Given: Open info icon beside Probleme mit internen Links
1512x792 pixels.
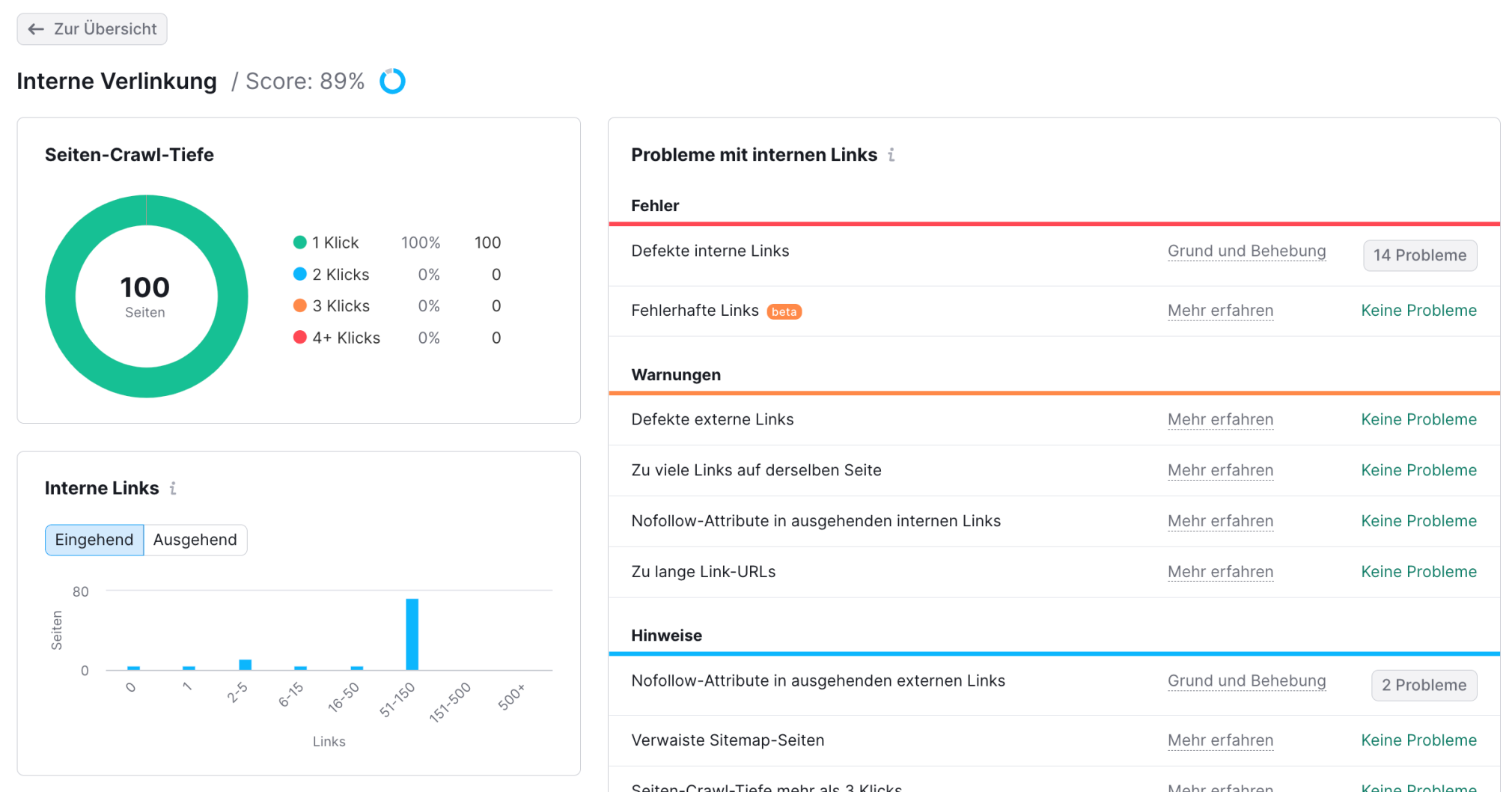Looking at the screenshot, I should (x=891, y=155).
